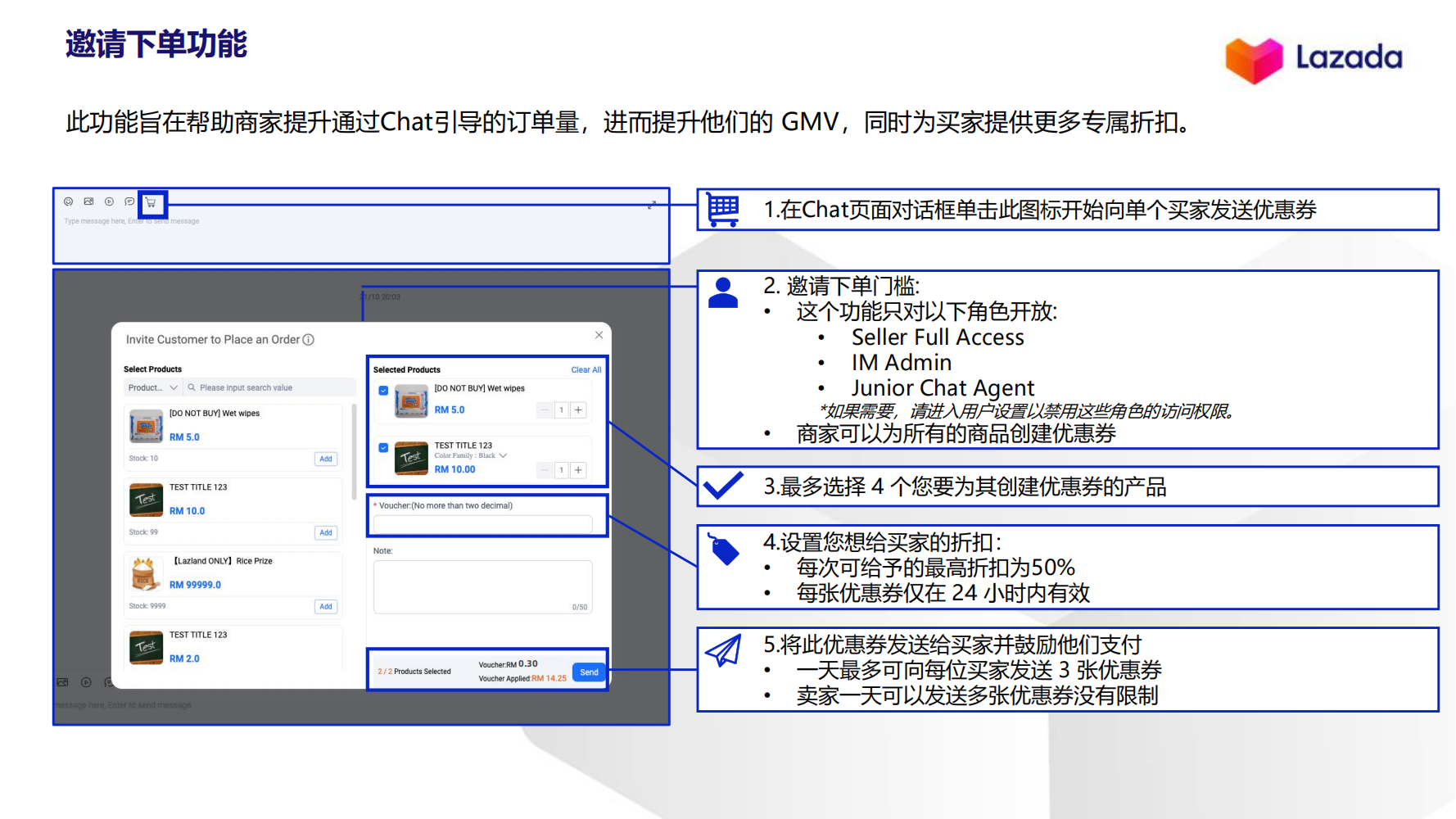Click the quantity field for selected Wet wipes
The image size is (1456, 819).
(x=562, y=409)
